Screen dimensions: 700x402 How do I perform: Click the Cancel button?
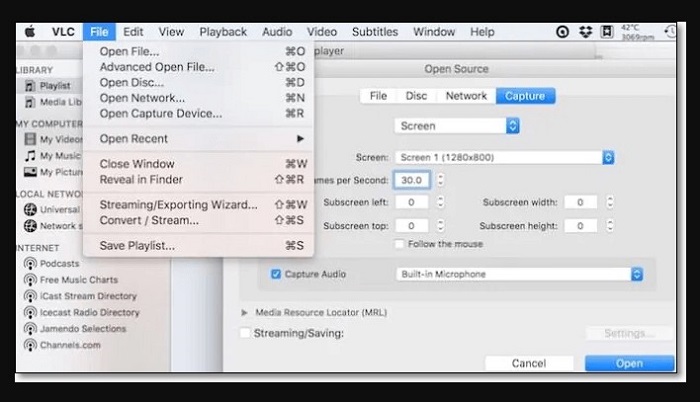coord(529,363)
